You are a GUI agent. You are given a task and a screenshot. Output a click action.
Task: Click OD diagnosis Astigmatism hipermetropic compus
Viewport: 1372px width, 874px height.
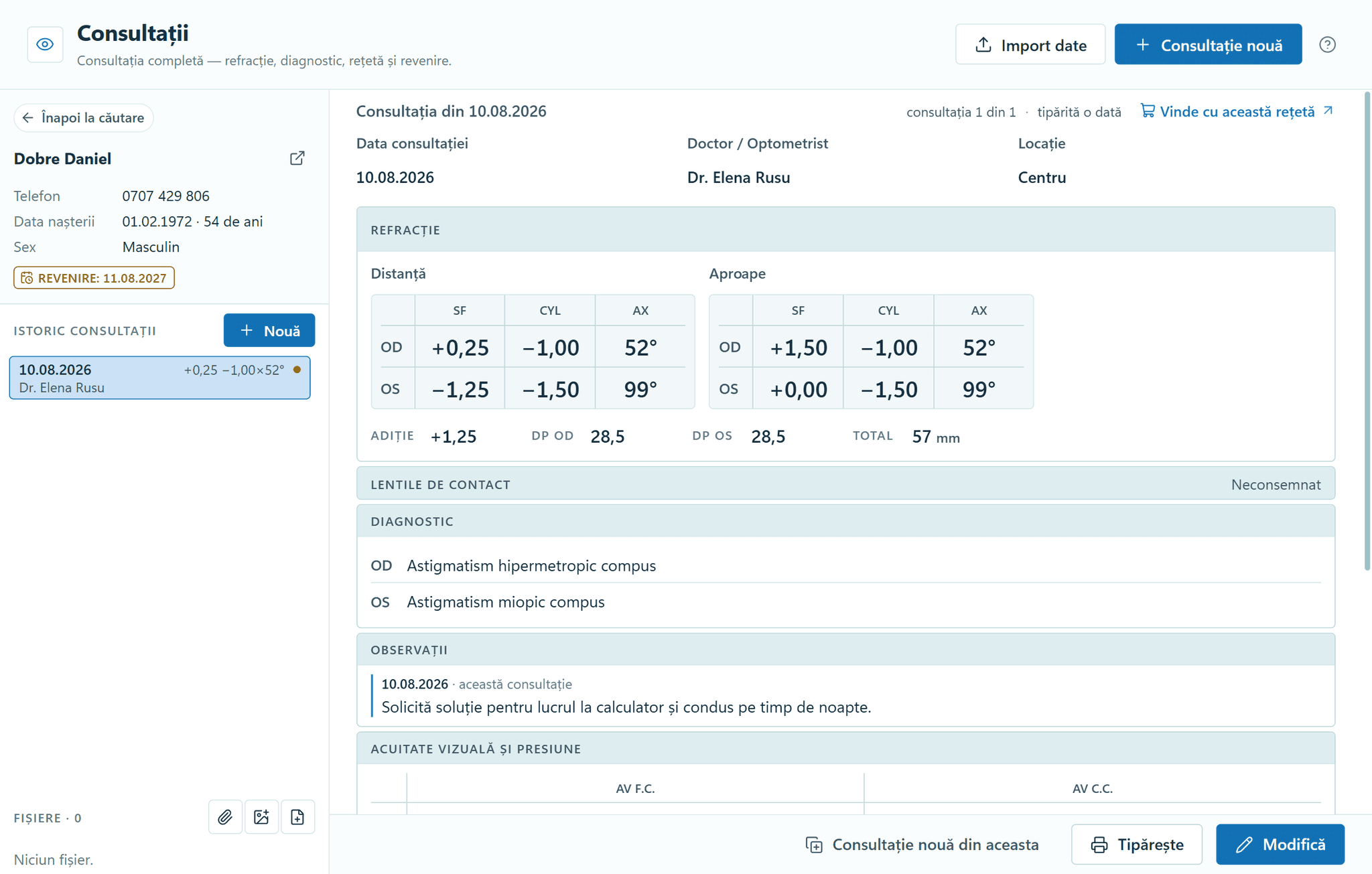coord(531,566)
